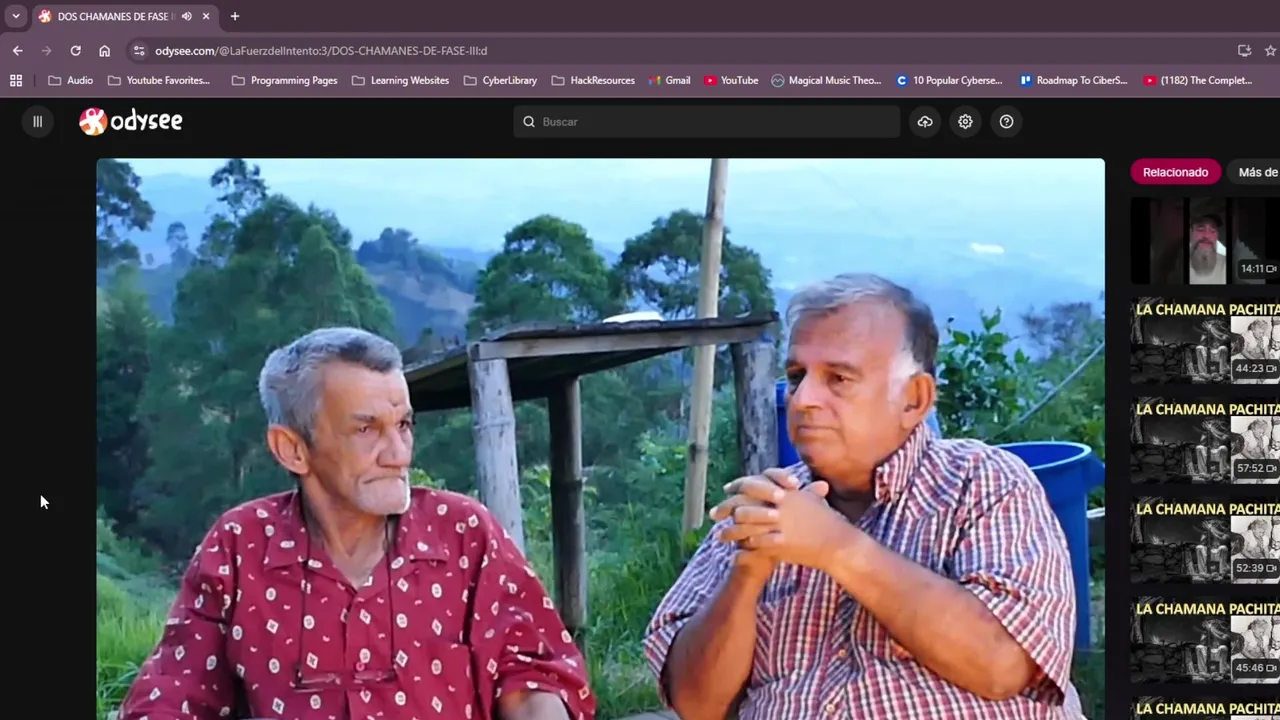Open the tab search dropdown arrow
This screenshot has height=720, width=1280.
point(15,16)
